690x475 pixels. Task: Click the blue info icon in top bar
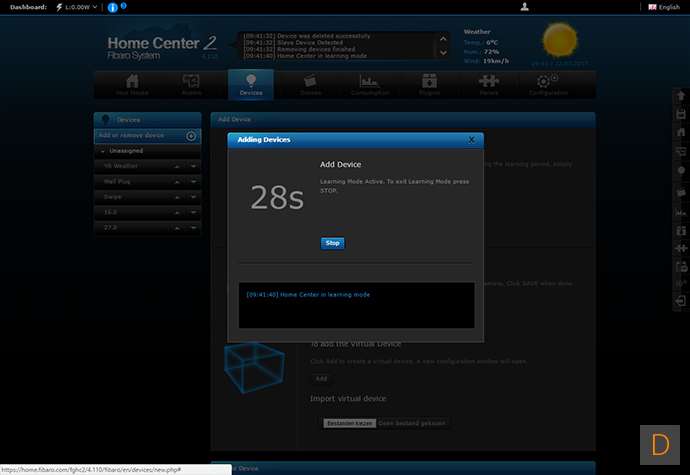coord(113,7)
